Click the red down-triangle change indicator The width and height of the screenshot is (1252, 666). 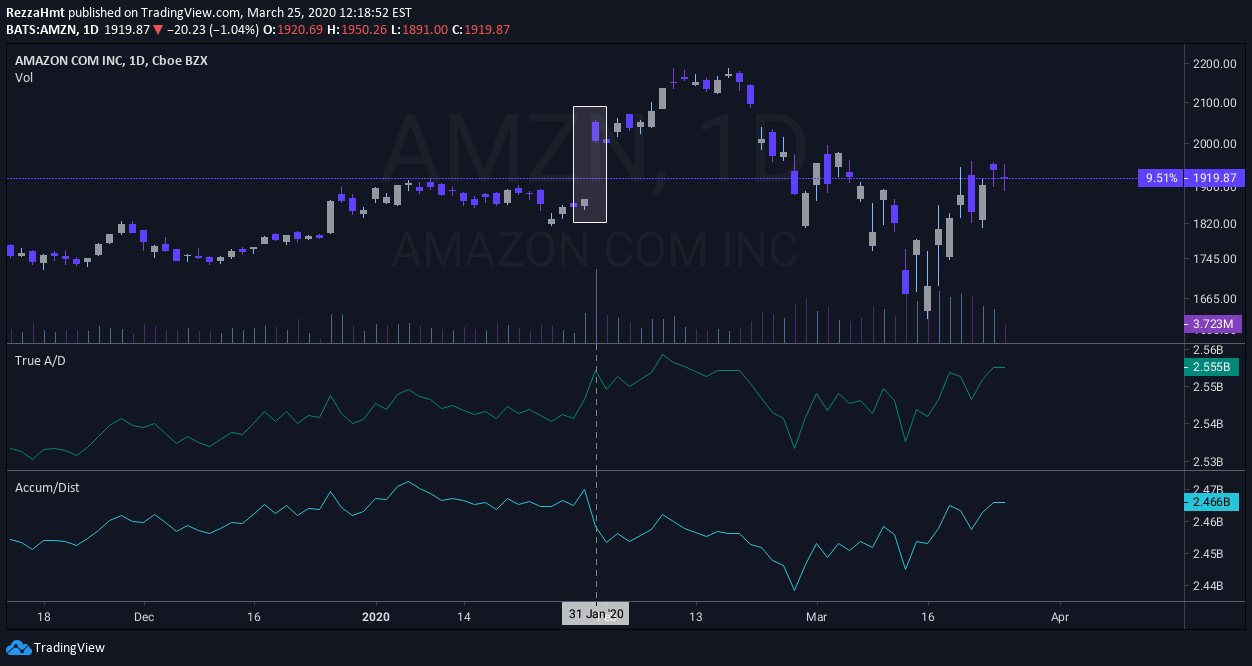tap(158, 30)
